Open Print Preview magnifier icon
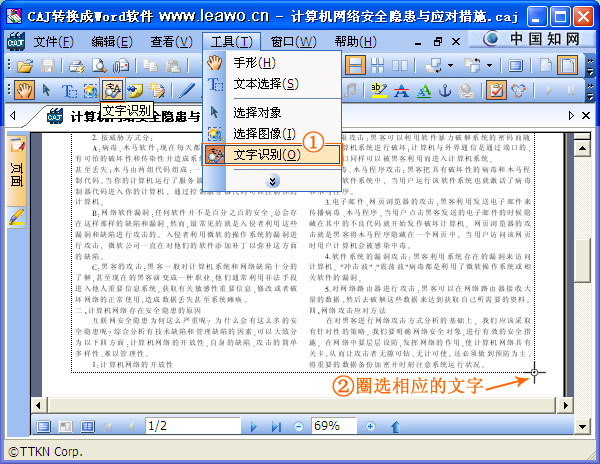 coord(99,66)
